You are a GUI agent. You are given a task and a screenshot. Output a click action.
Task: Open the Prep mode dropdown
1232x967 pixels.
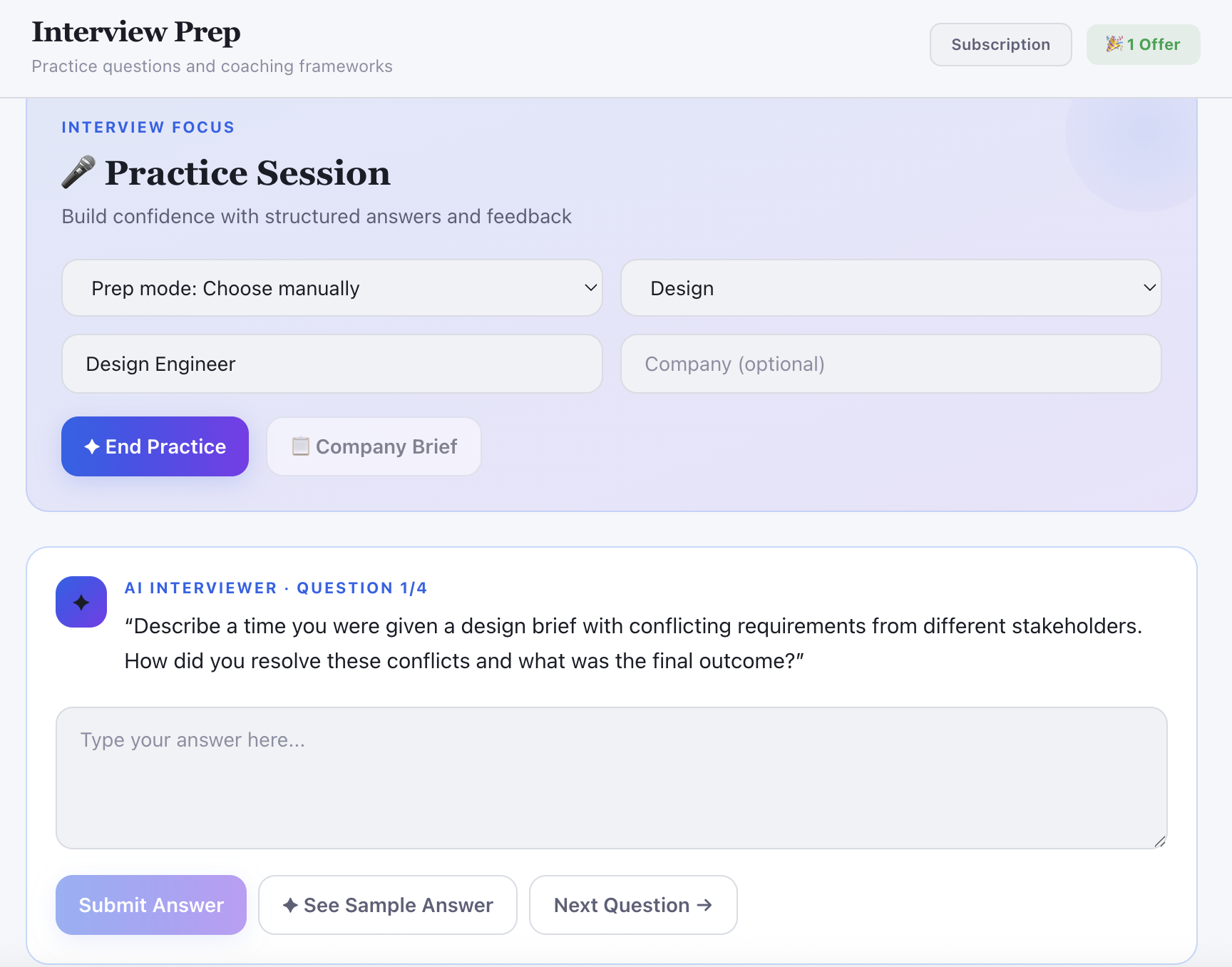[332, 288]
